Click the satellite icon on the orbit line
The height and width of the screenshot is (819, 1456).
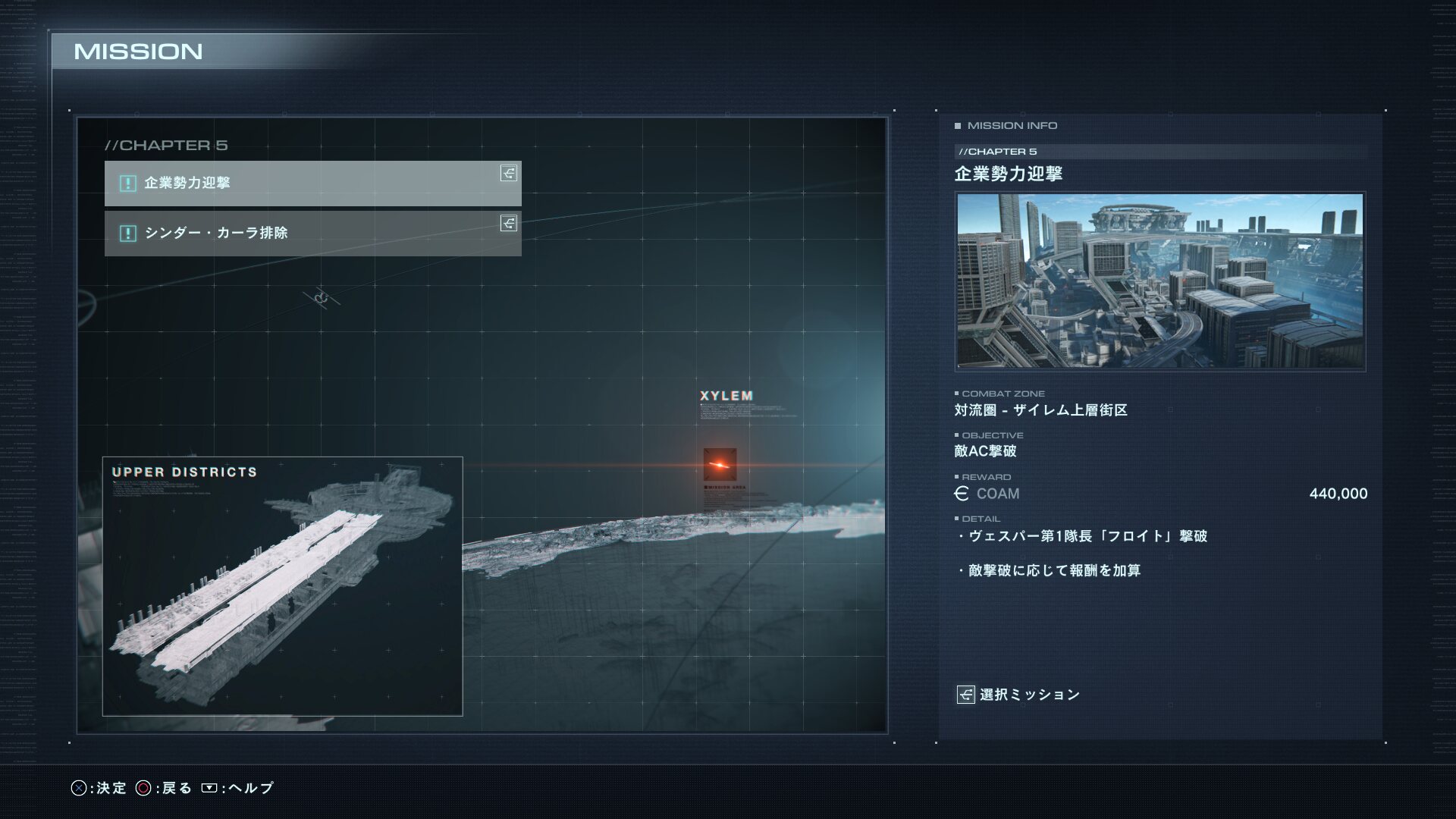[x=322, y=298]
